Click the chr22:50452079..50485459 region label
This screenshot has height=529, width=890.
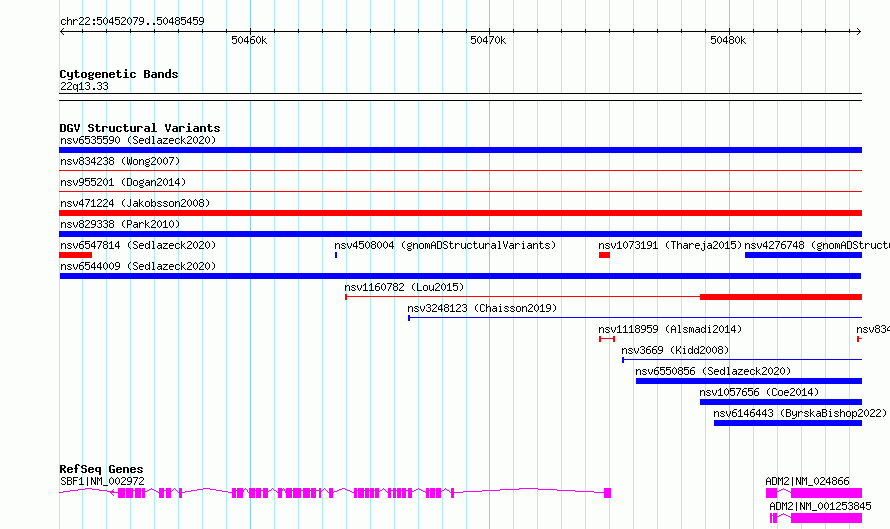132,21
